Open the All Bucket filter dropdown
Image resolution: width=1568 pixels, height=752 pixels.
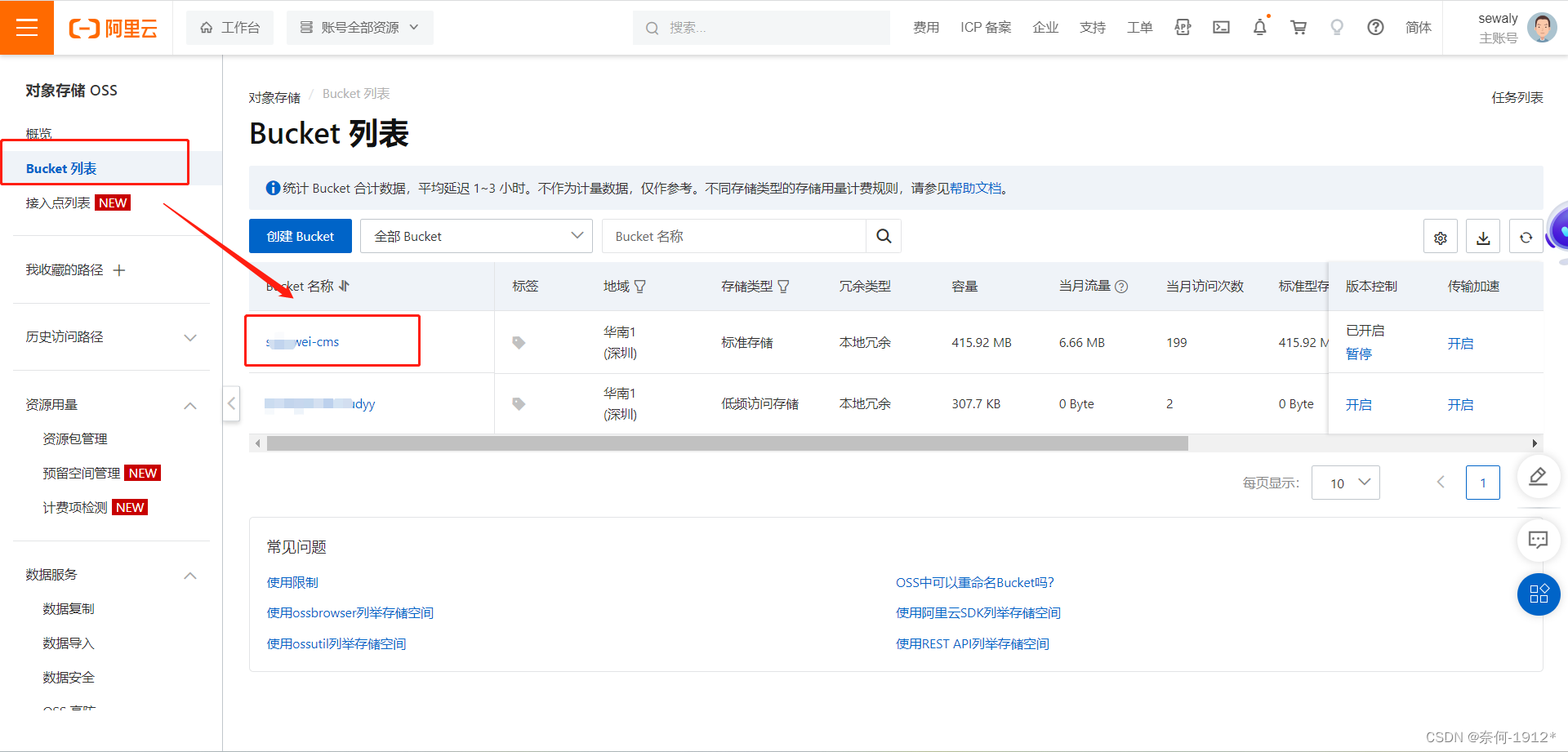pyautogui.click(x=476, y=236)
